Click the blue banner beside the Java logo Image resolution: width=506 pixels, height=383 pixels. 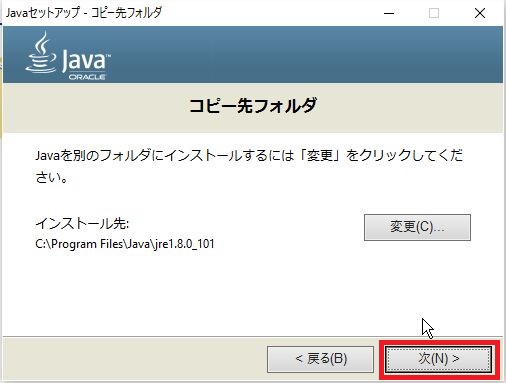[300, 55]
